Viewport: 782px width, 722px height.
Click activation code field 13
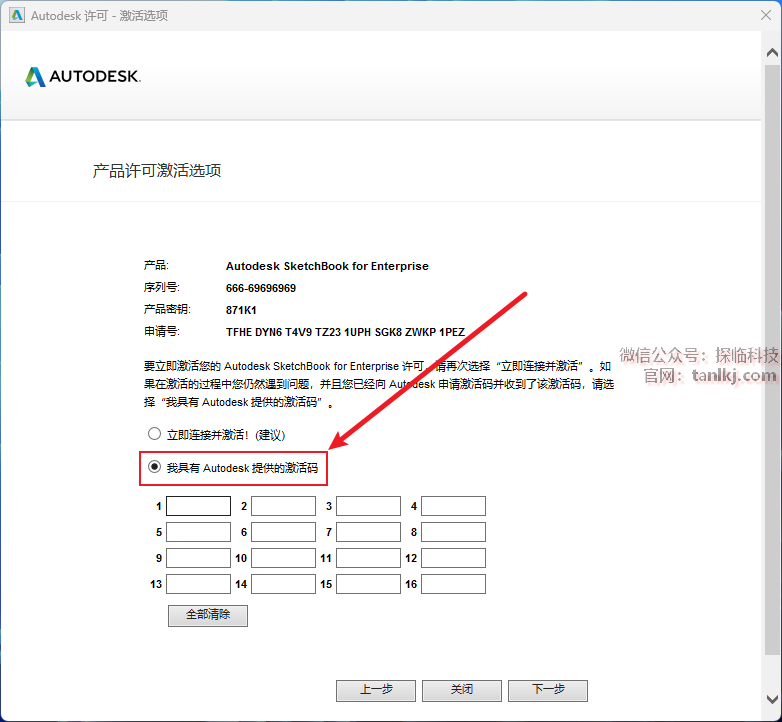[x=198, y=584]
